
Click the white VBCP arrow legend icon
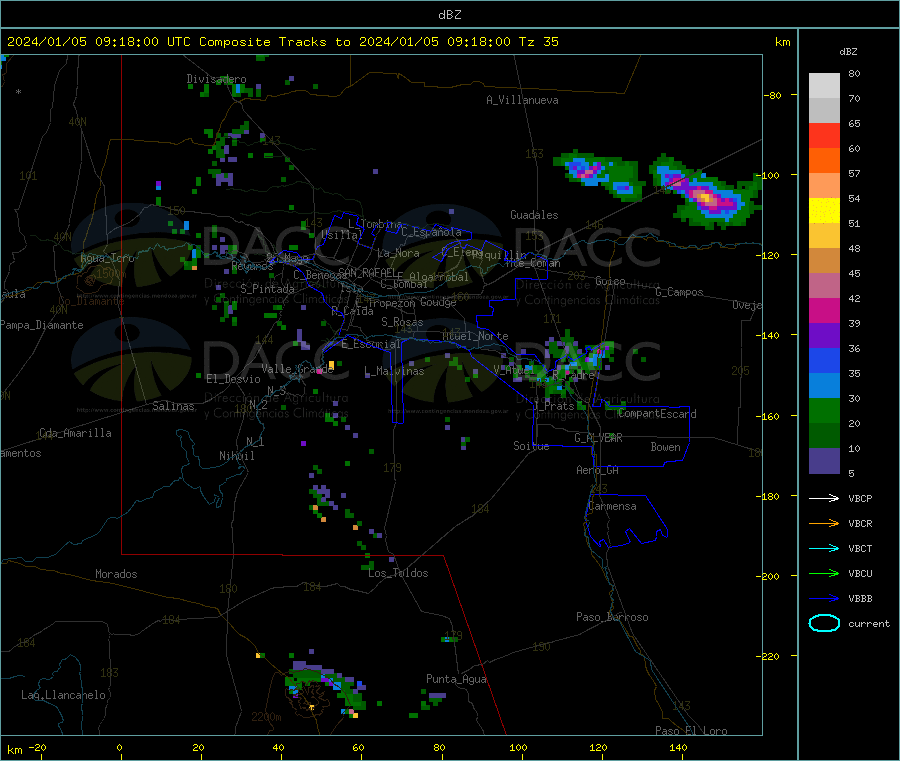pos(824,498)
